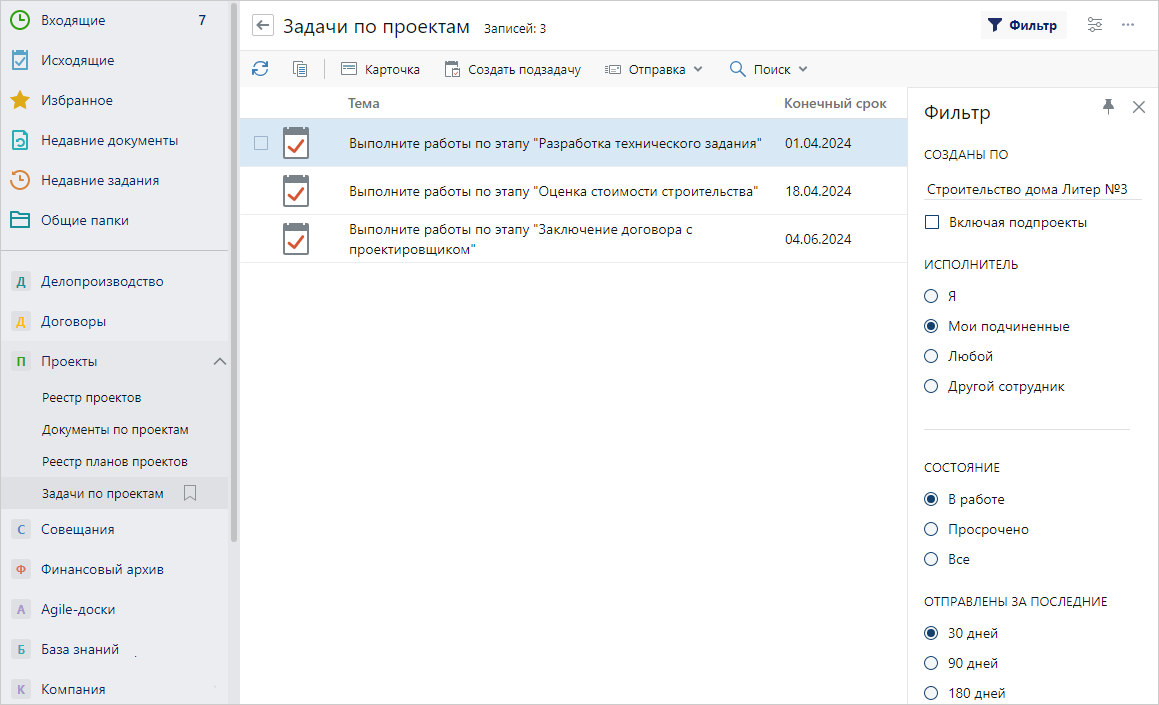This screenshot has height=705, width=1159.
Task: Open the Поиск dropdown menu
Action: tap(768, 69)
